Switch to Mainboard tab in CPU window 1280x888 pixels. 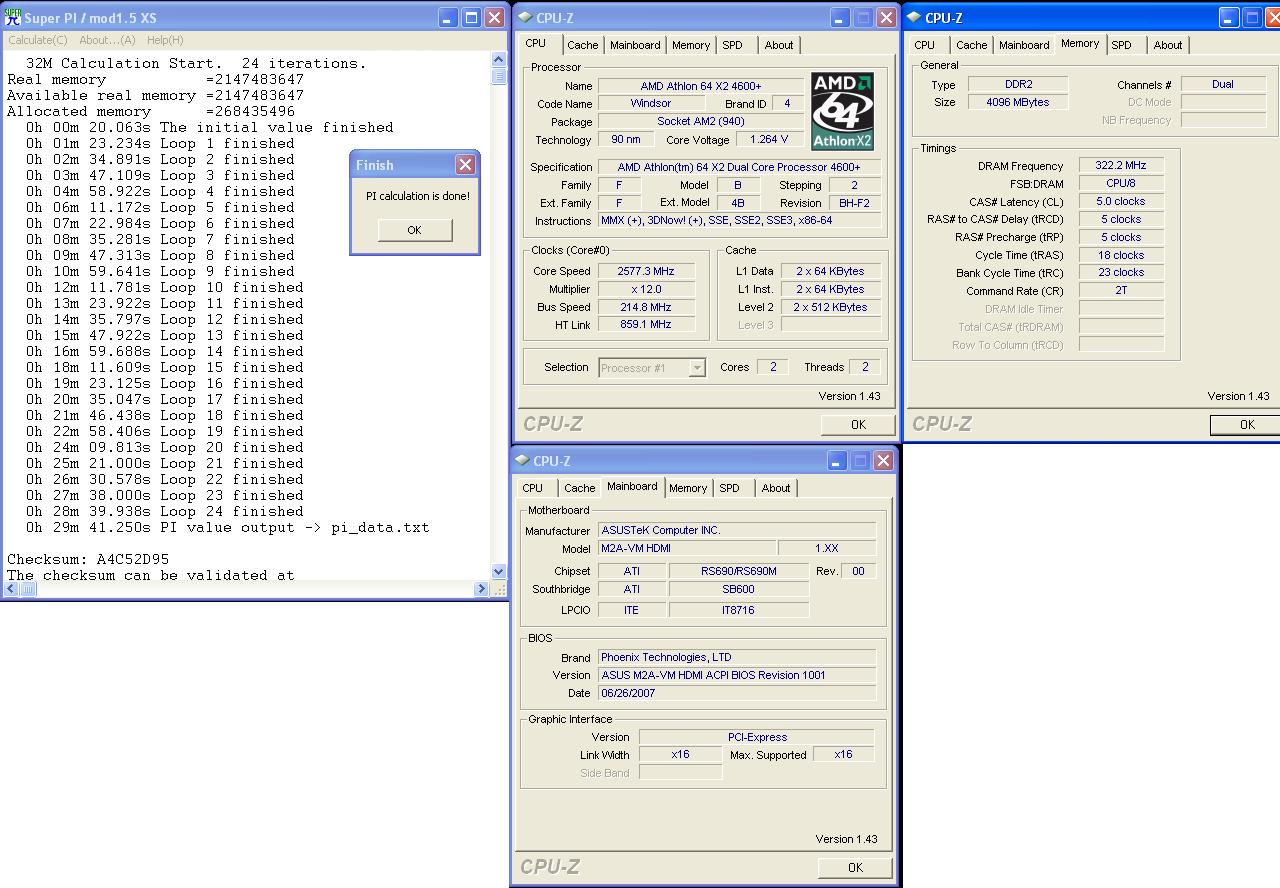point(635,45)
